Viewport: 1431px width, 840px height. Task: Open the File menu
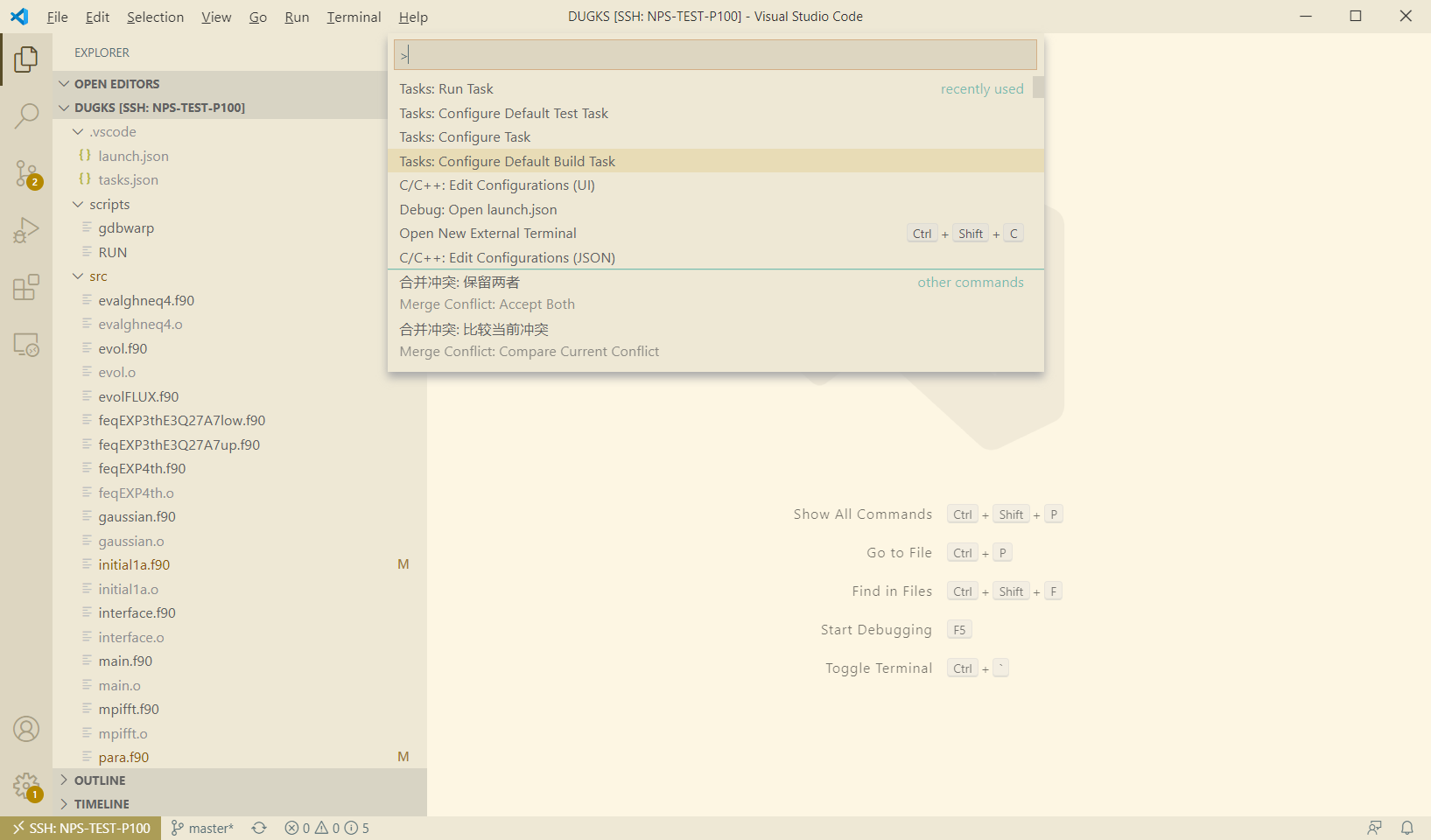click(x=58, y=17)
